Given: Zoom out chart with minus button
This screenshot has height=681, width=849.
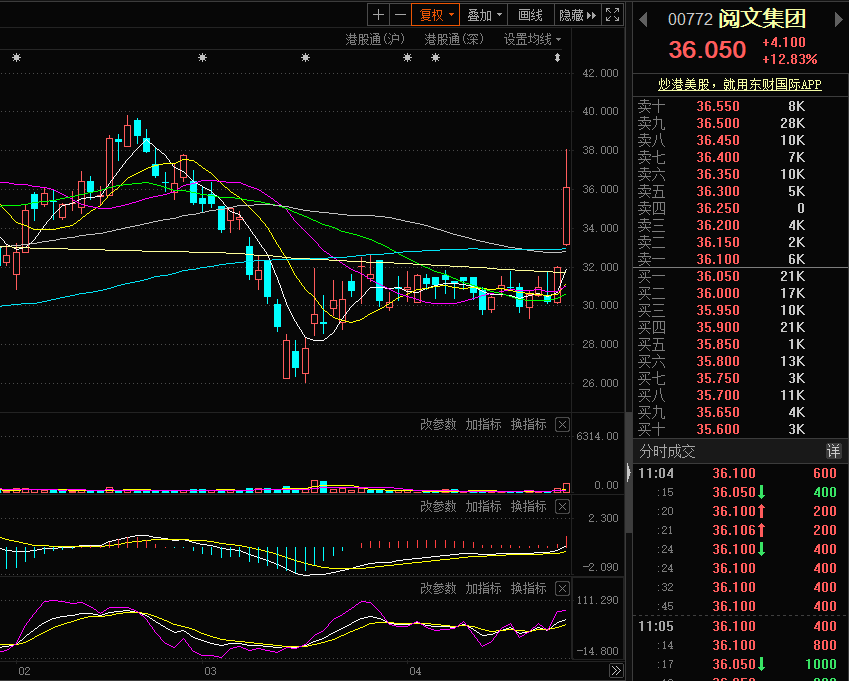Looking at the screenshot, I should tap(400, 15).
